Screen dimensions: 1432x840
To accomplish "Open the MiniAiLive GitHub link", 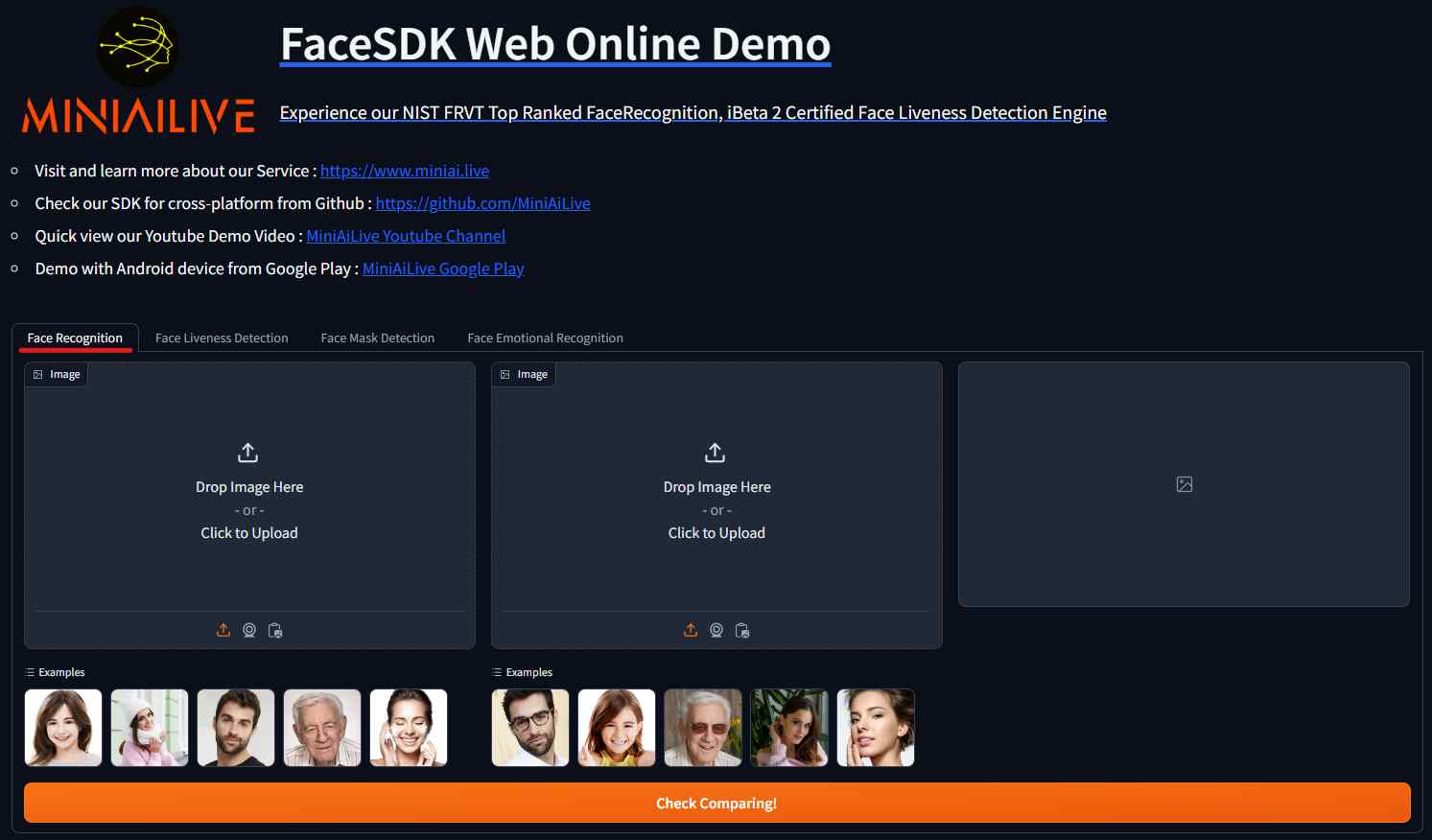I will (482, 203).
